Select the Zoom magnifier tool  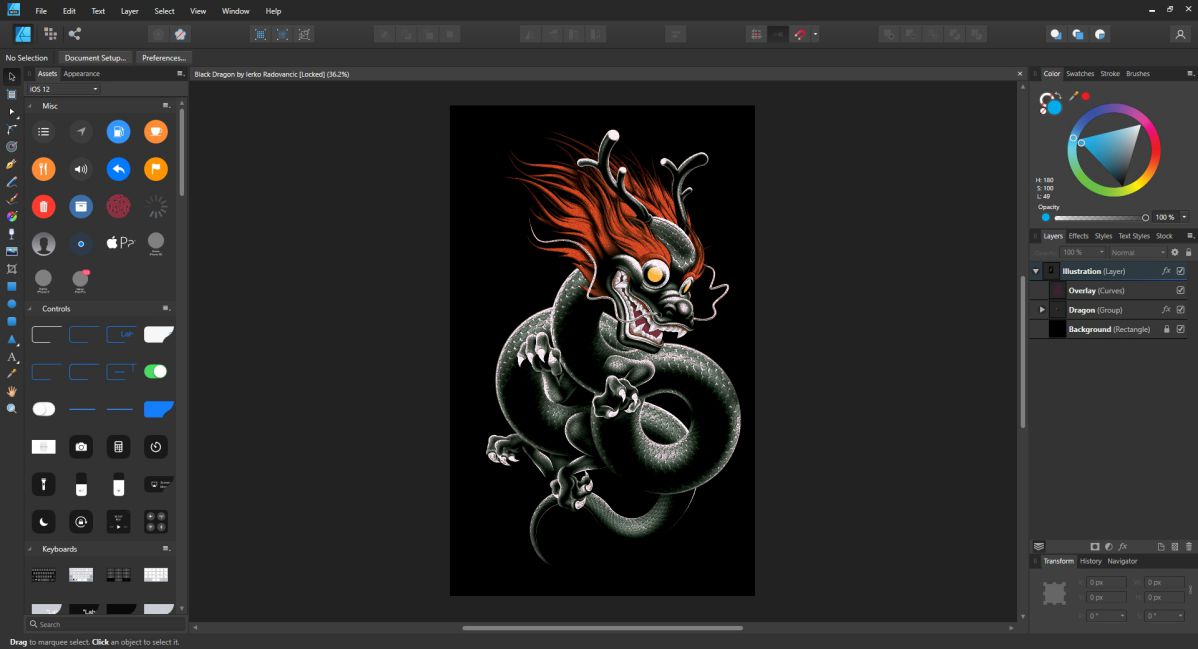(11, 409)
